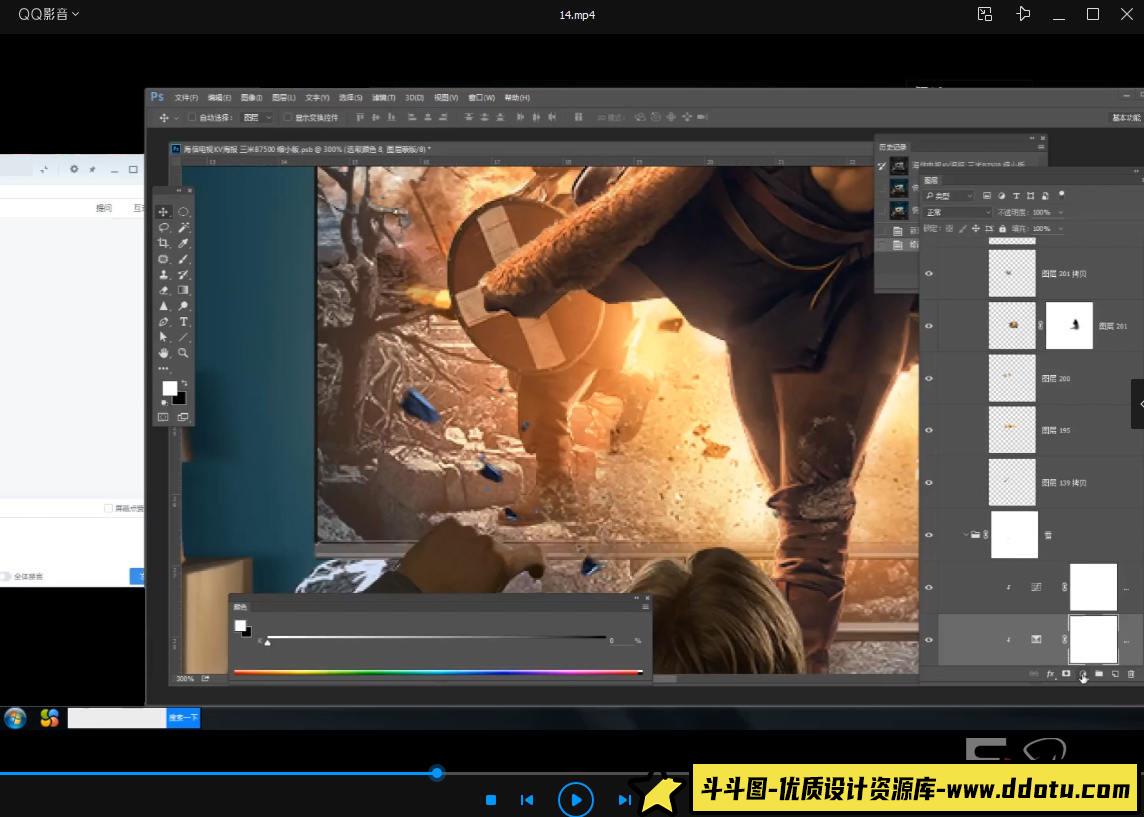Select the Elliptical Marquee tool

tap(183, 212)
